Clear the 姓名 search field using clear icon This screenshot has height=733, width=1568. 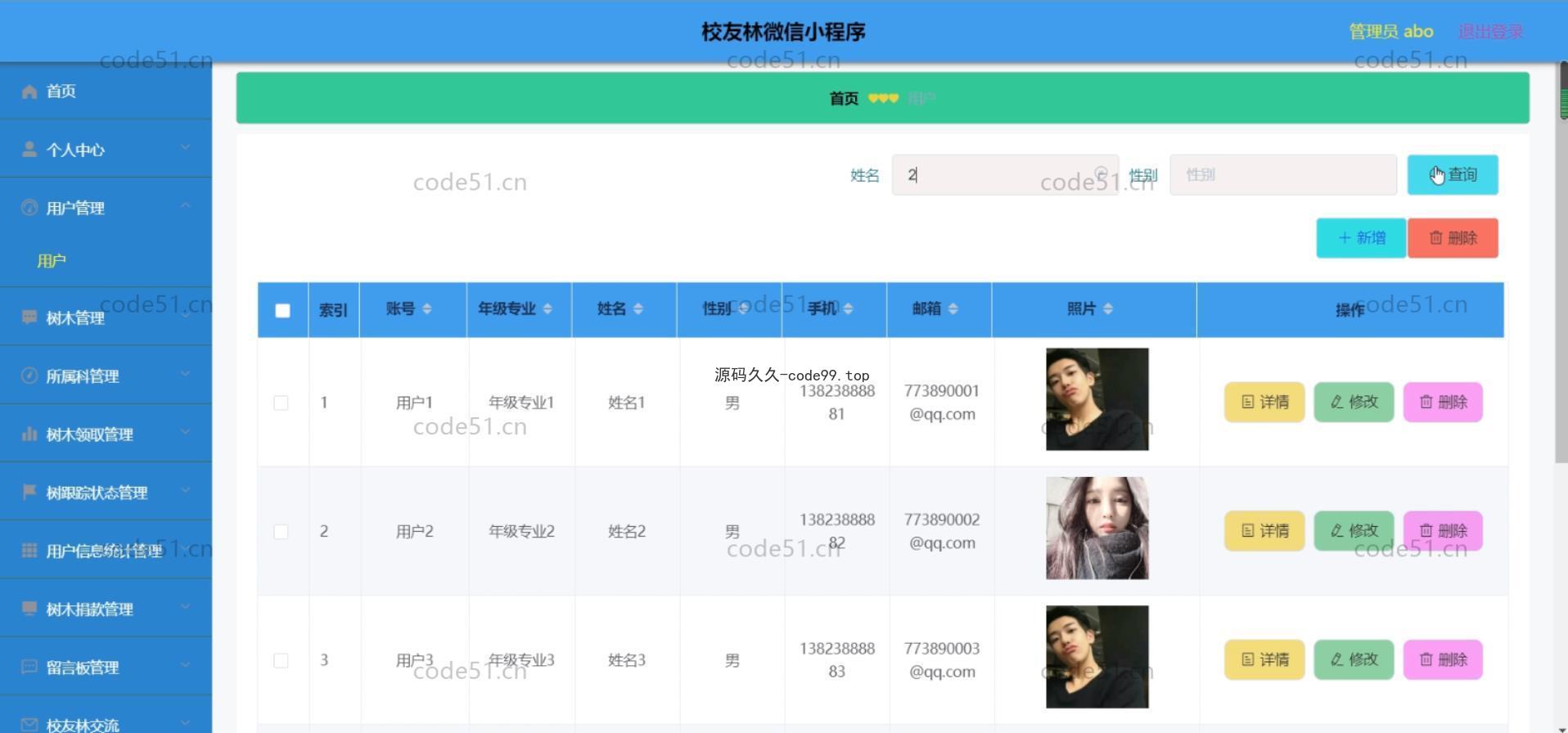point(1101,174)
